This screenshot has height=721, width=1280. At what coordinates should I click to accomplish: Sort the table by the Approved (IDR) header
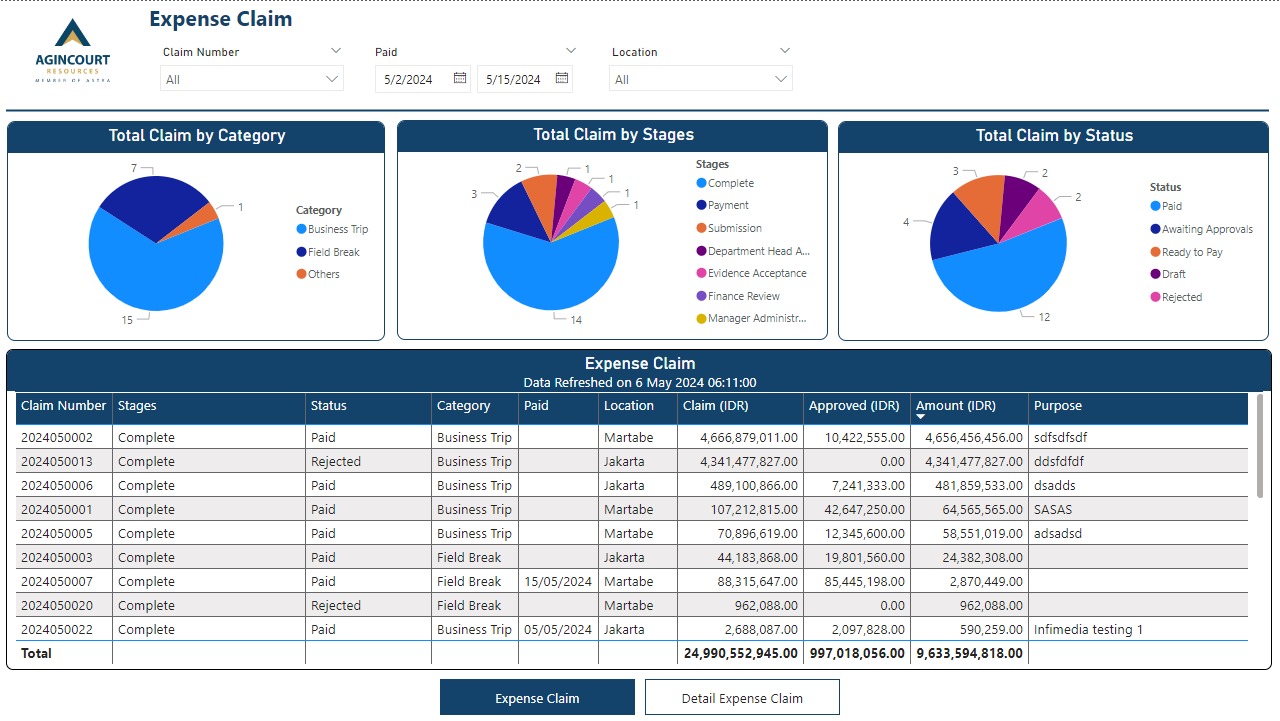(x=854, y=407)
